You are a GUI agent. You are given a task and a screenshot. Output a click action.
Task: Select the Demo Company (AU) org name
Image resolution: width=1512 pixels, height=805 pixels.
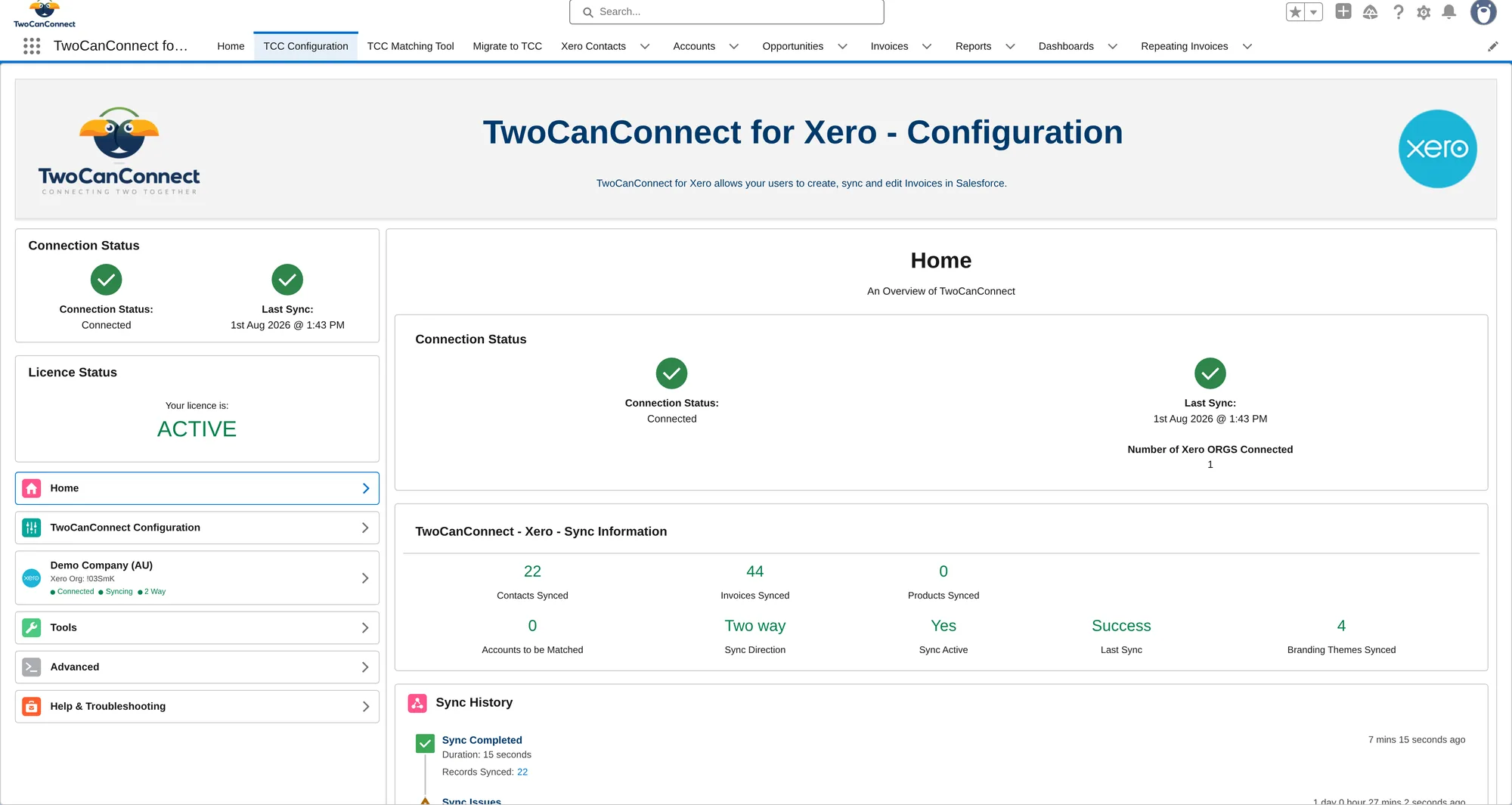[101, 565]
